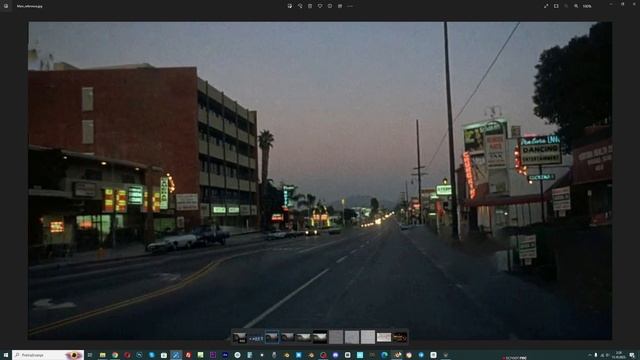
Task: Open the last dark orange-toned filmstrip thumbnail
Action: (x=400, y=337)
